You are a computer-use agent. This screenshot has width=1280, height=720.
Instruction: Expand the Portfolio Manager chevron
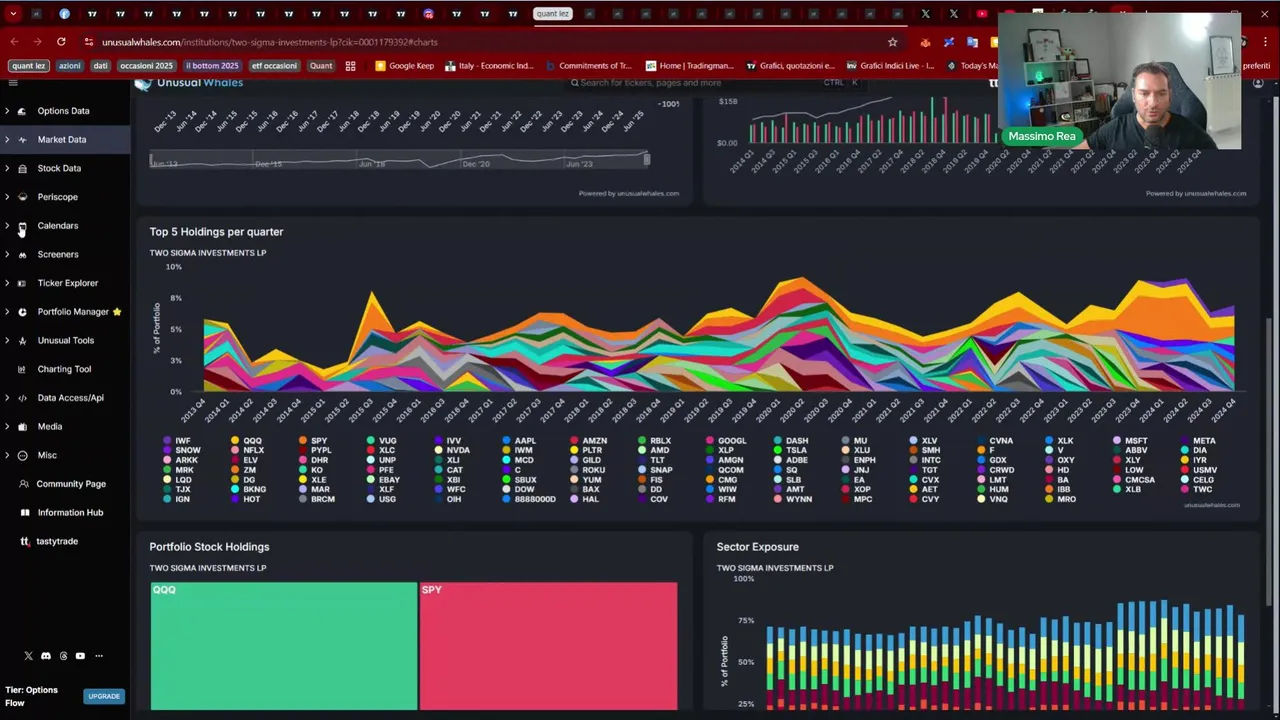8,312
